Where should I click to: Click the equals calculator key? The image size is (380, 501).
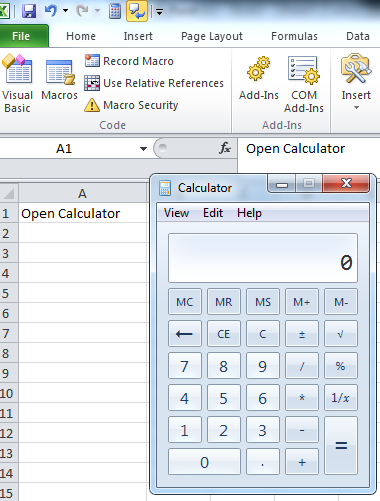click(341, 445)
